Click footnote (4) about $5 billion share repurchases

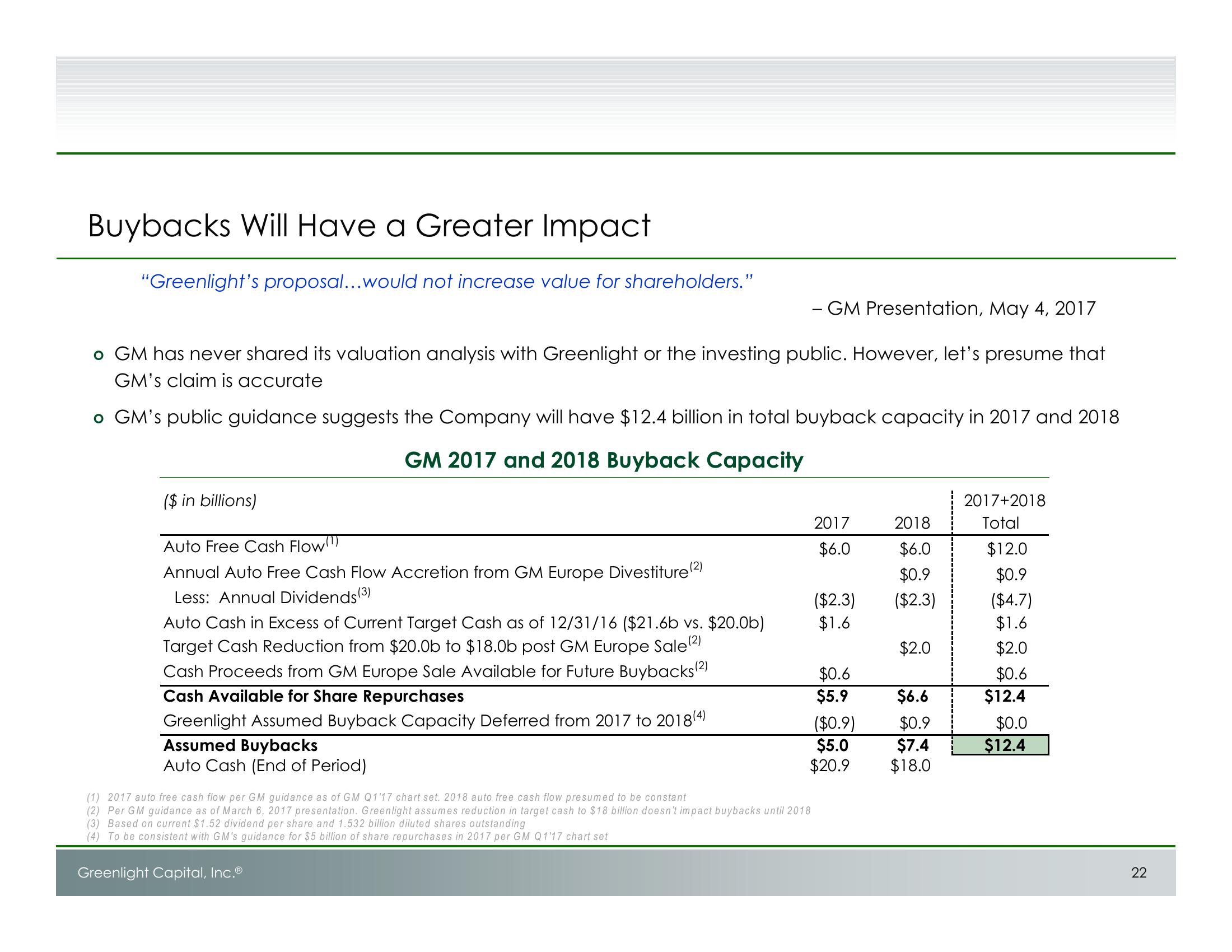tap(347, 837)
